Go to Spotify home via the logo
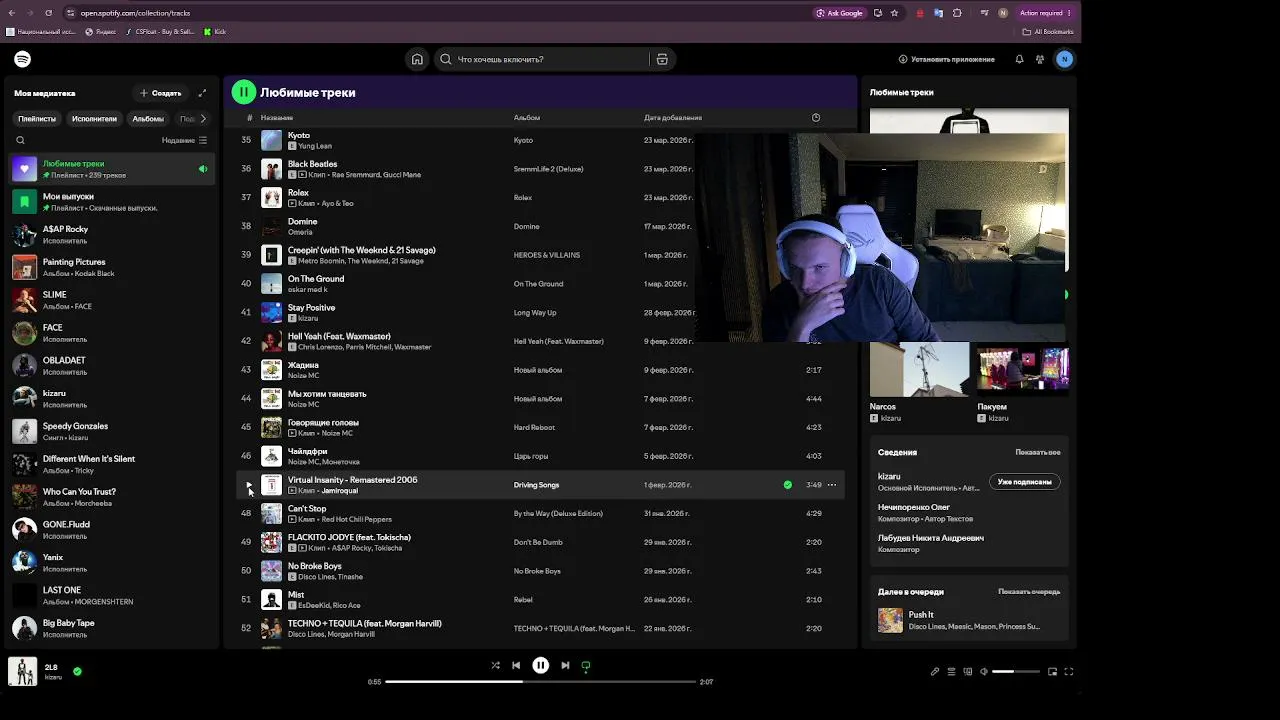1280x720 pixels. coord(23,59)
